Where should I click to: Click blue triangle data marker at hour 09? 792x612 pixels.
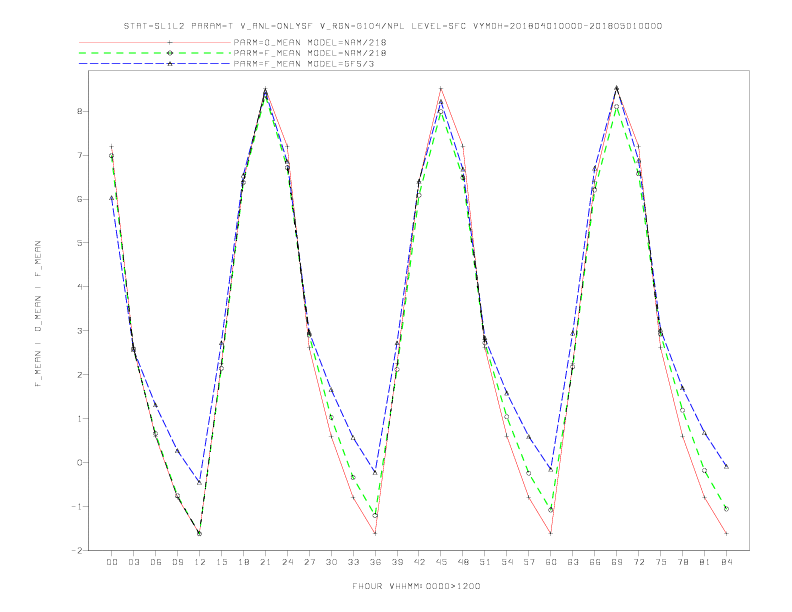(x=177, y=451)
